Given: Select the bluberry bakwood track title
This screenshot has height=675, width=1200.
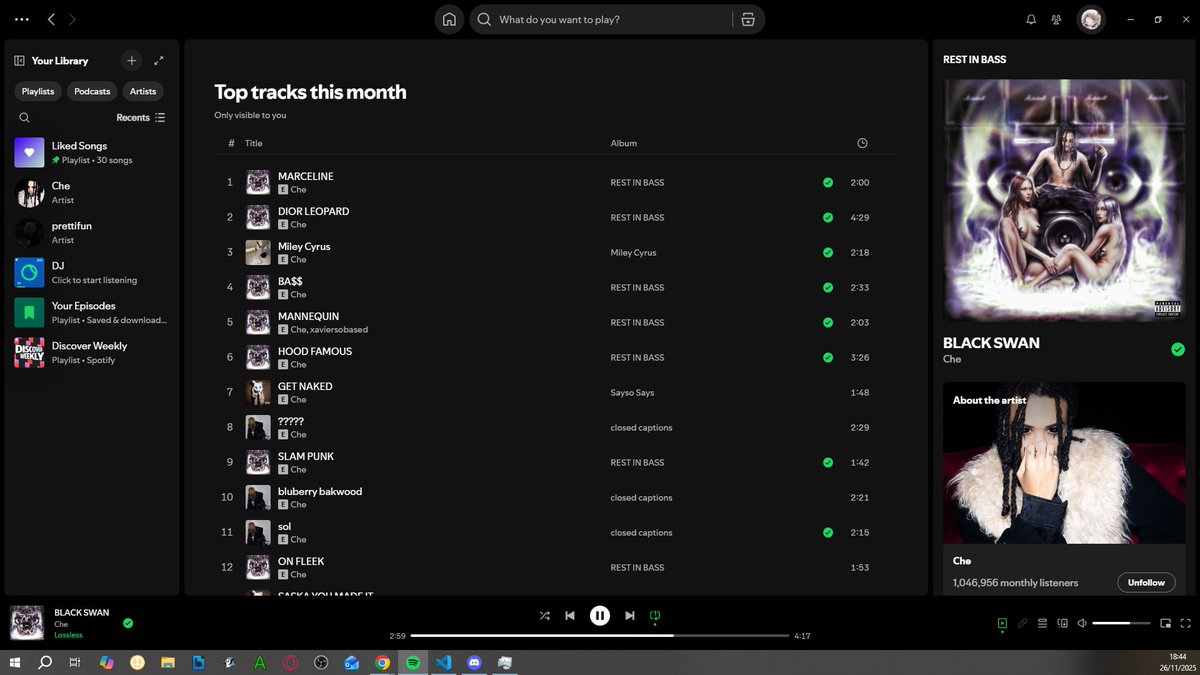Looking at the screenshot, I should [320, 491].
